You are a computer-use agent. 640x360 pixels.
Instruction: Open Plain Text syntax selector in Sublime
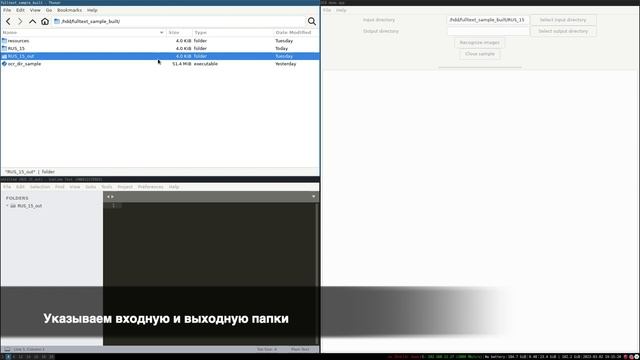coord(300,349)
